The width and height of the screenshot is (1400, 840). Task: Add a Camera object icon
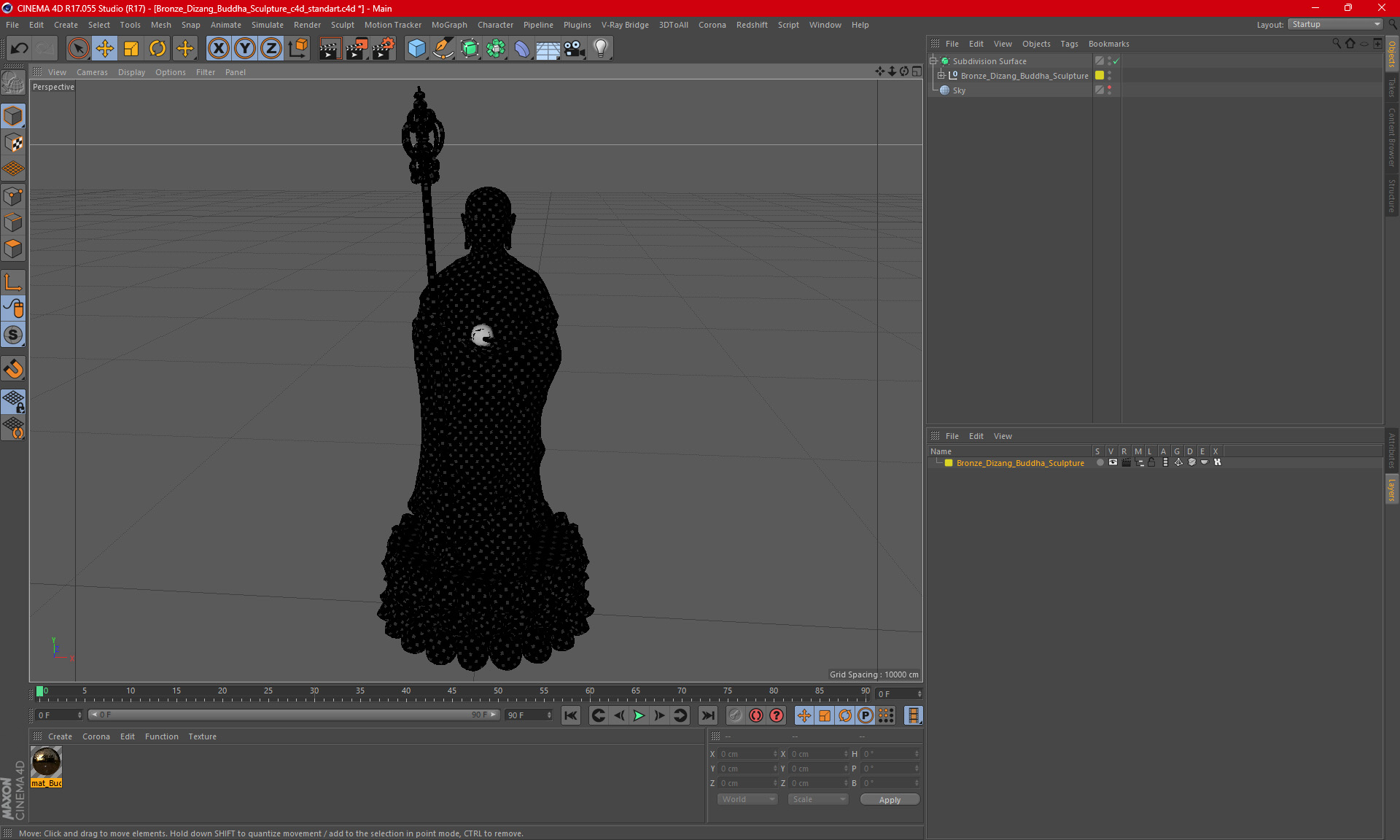tap(575, 49)
